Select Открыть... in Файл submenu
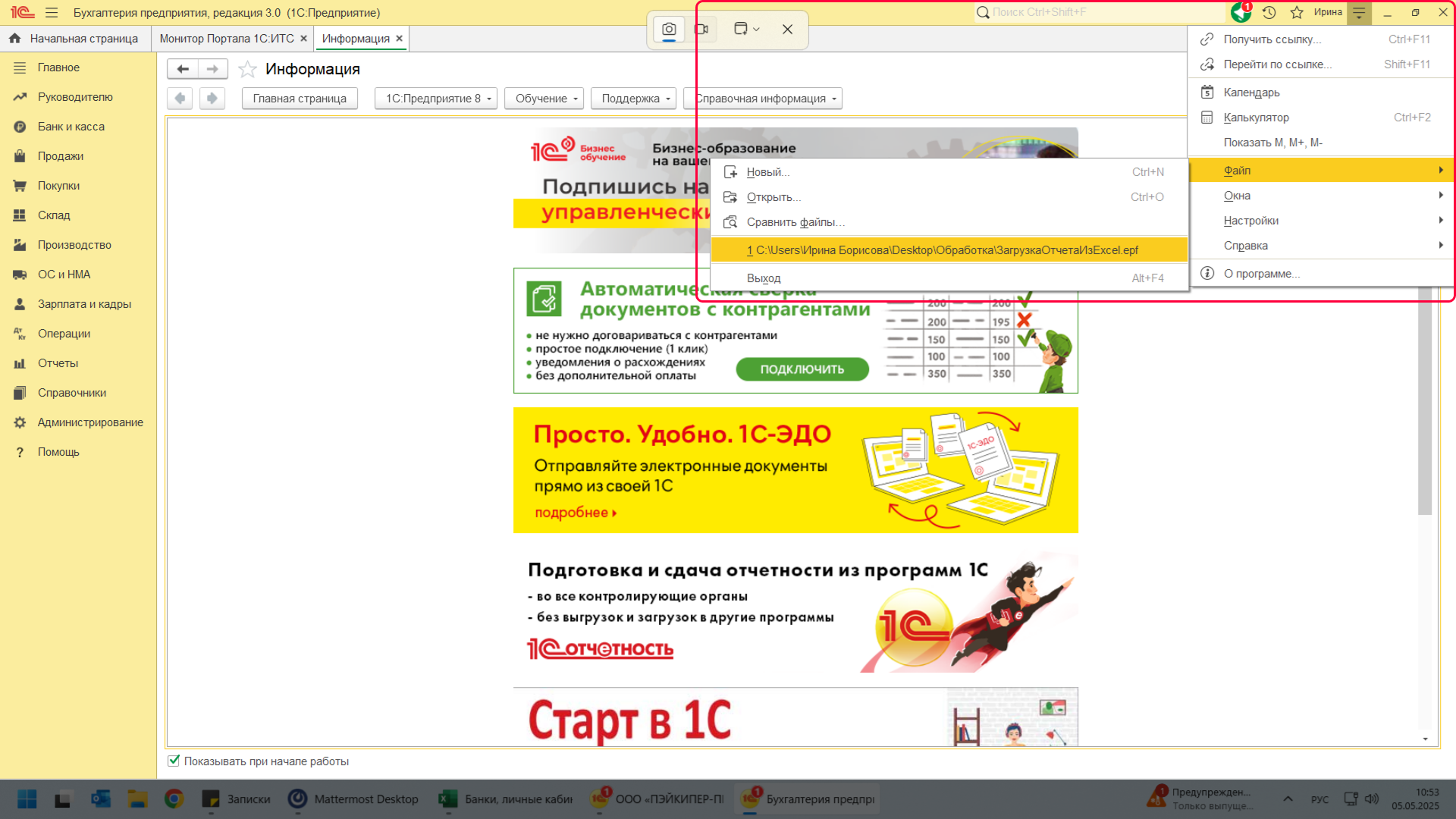The width and height of the screenshot is (1456, 819). [x=949, y=197]
